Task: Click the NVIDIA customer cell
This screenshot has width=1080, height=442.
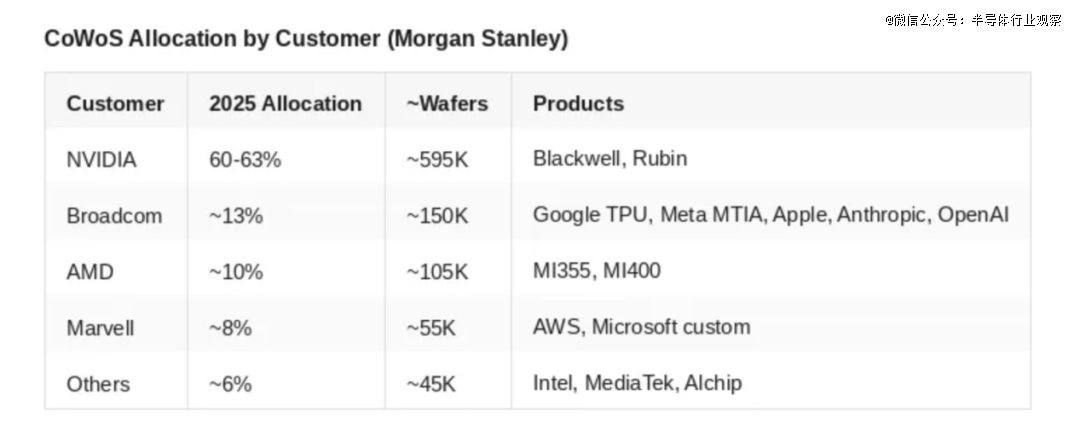Action: point(101,159)
